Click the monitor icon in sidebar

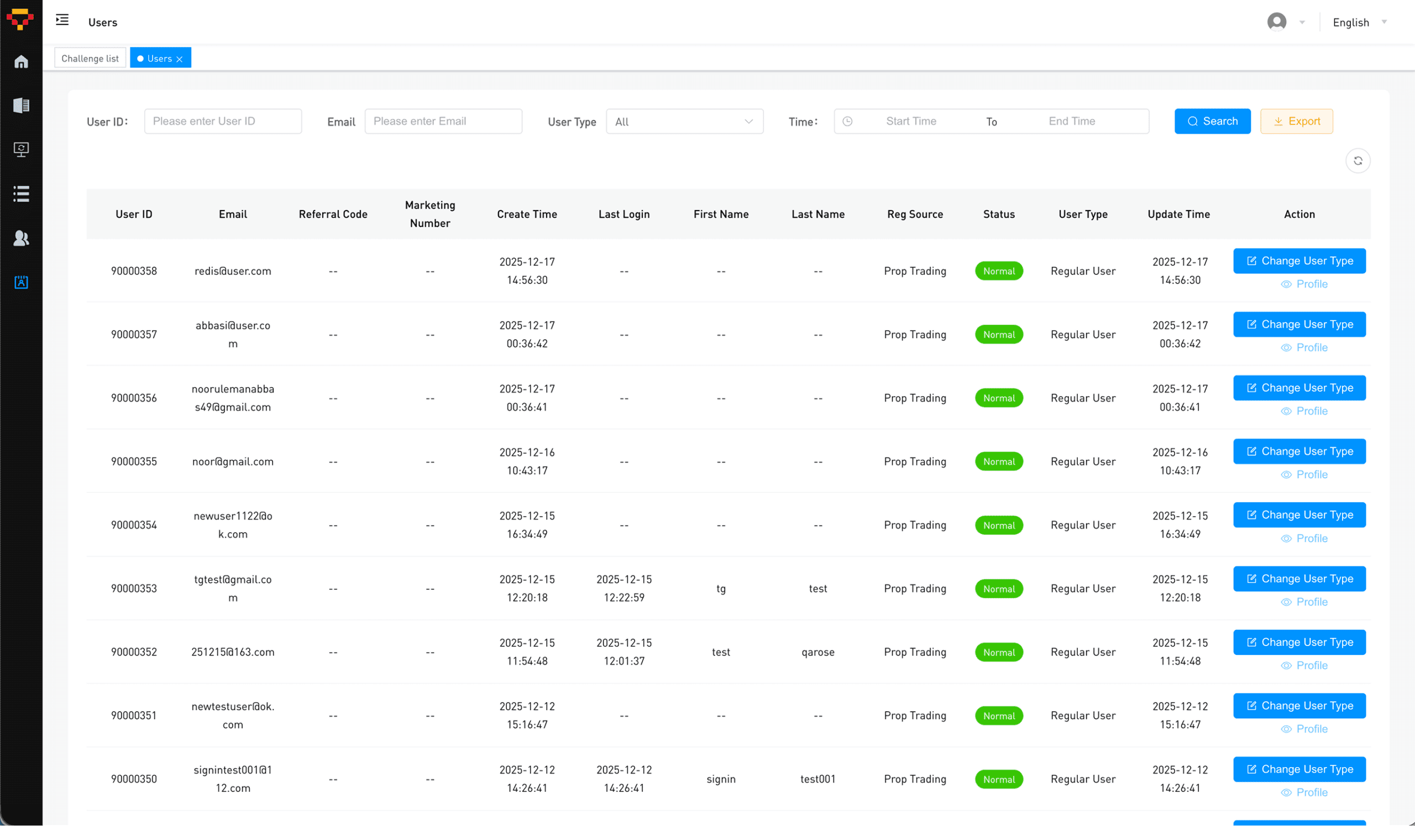pyautogui.click(x=21, y=149)
